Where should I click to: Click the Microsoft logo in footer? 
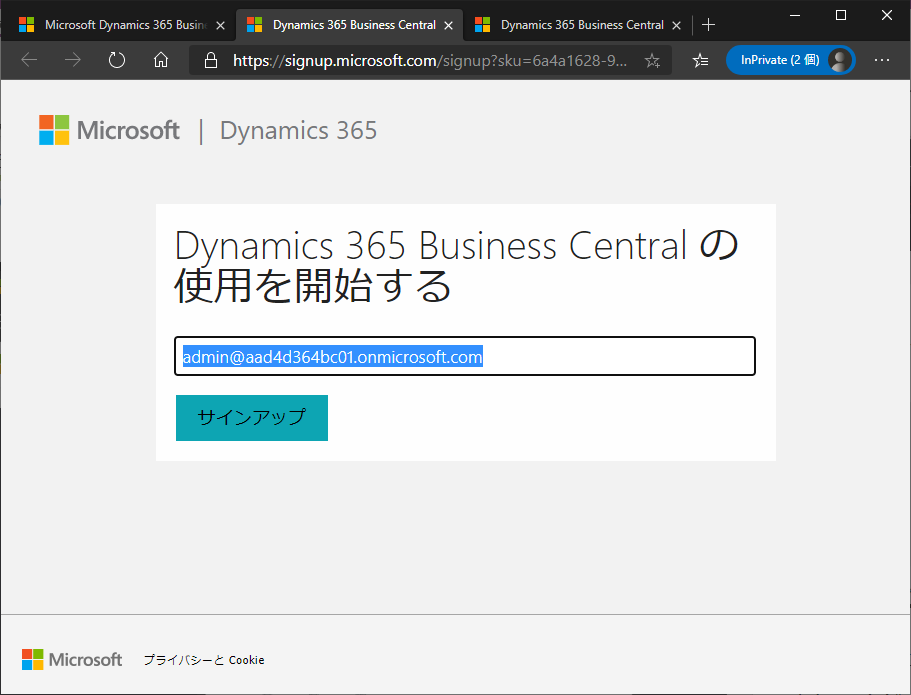pyautogui.click(x=72, y=660)
